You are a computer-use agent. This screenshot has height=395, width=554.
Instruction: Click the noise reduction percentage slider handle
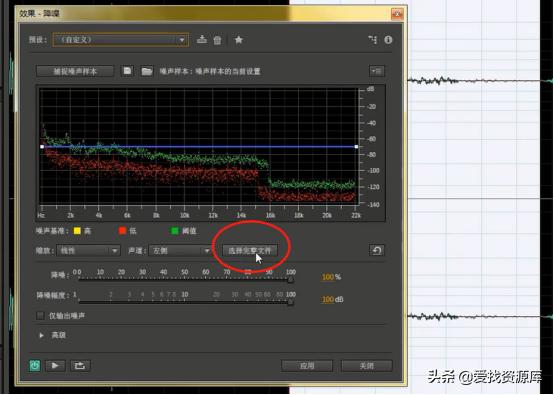click(x=290, y=280)
